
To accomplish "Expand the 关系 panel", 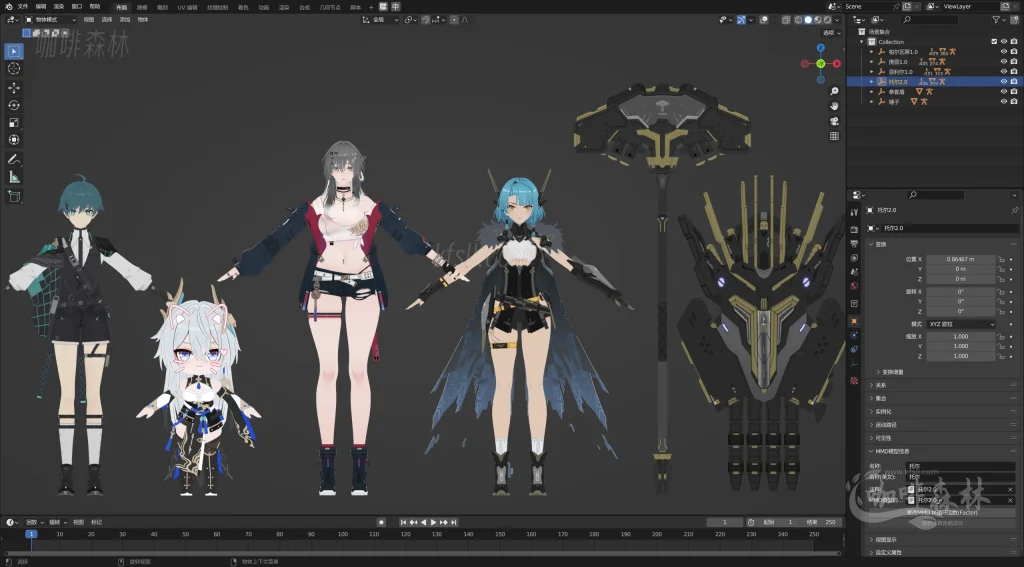I will [942, 385].
